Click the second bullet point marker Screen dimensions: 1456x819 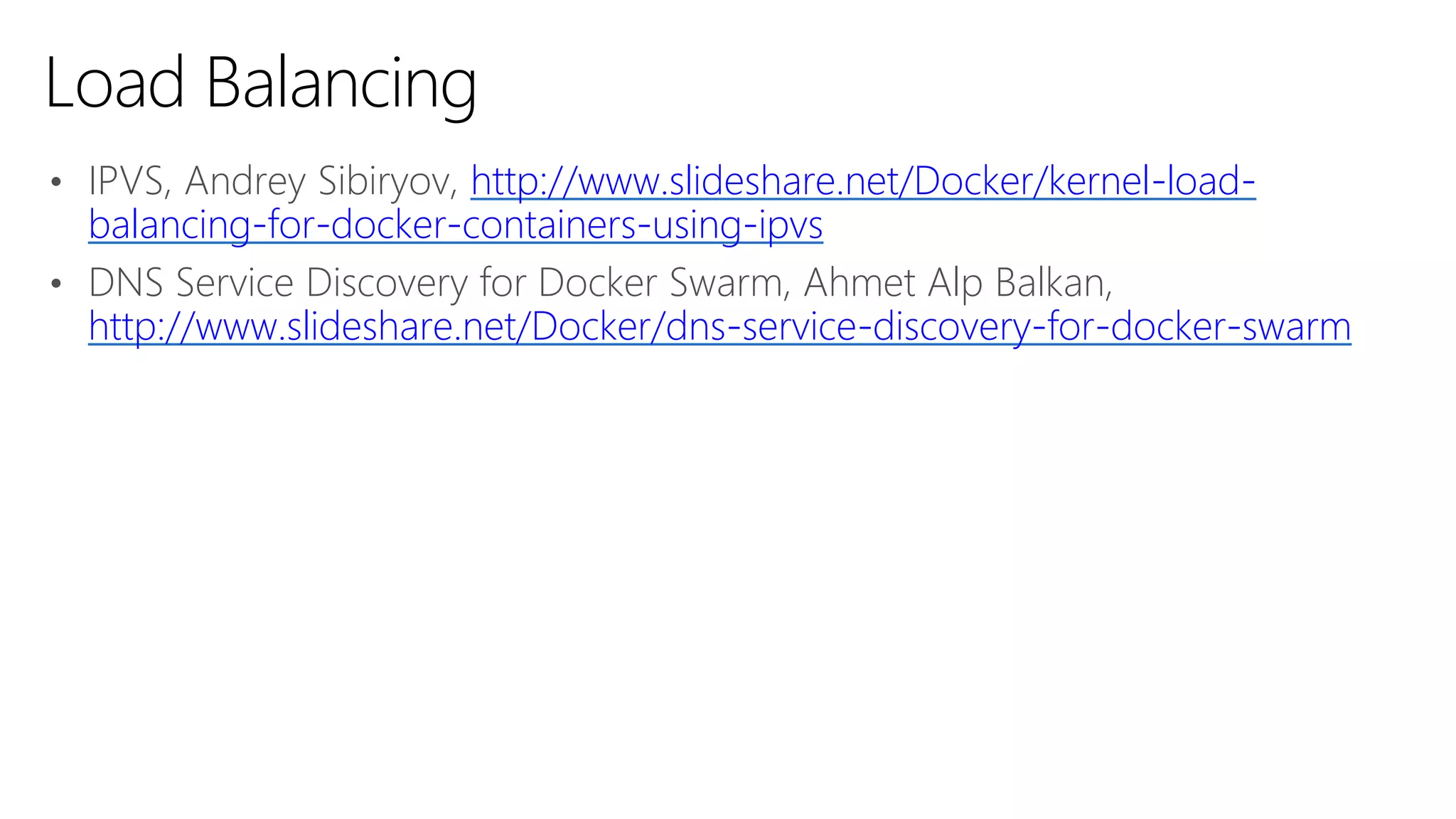click(x=56, y=284)
